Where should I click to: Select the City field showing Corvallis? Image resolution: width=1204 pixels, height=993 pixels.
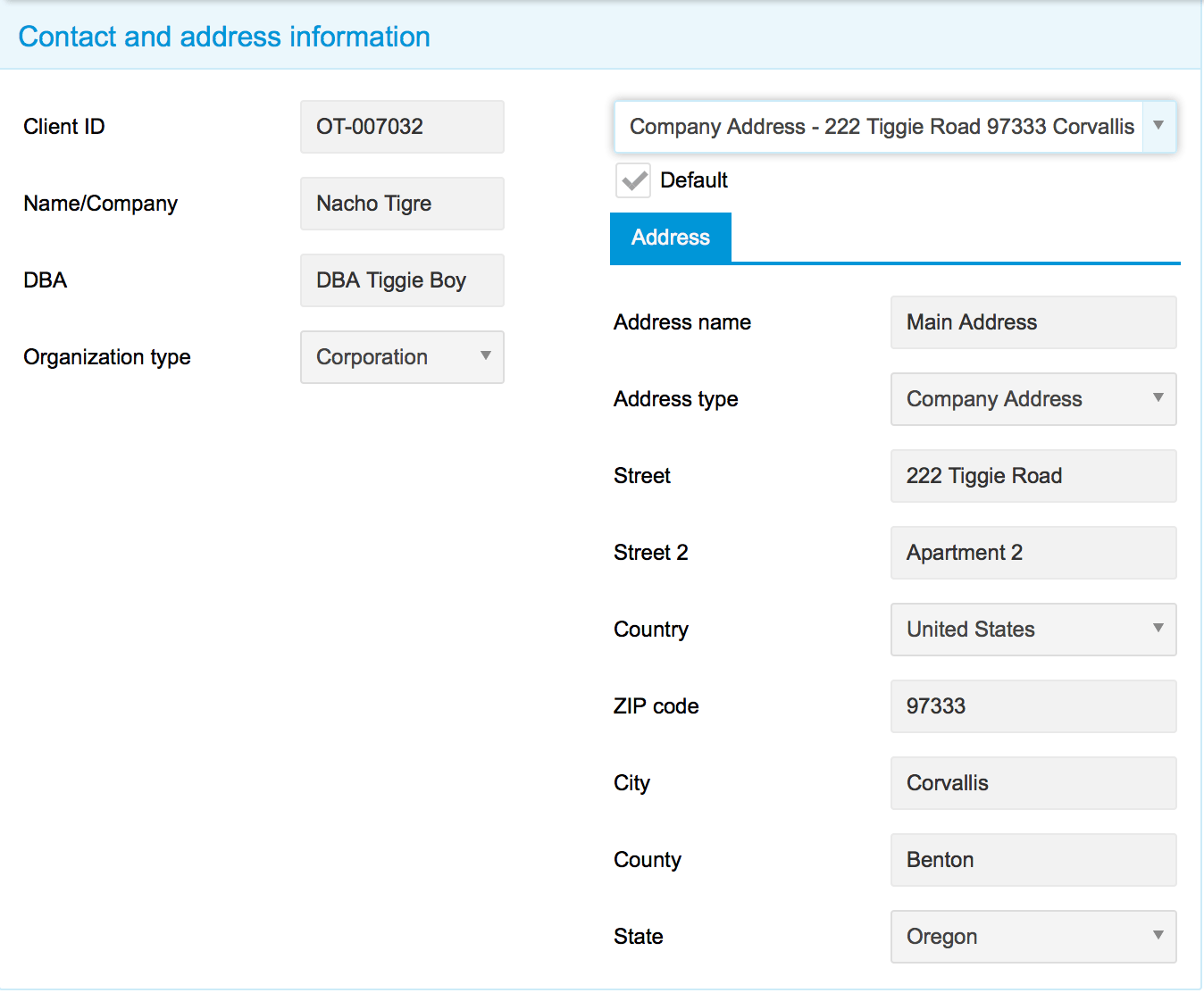pos(1033,783)
